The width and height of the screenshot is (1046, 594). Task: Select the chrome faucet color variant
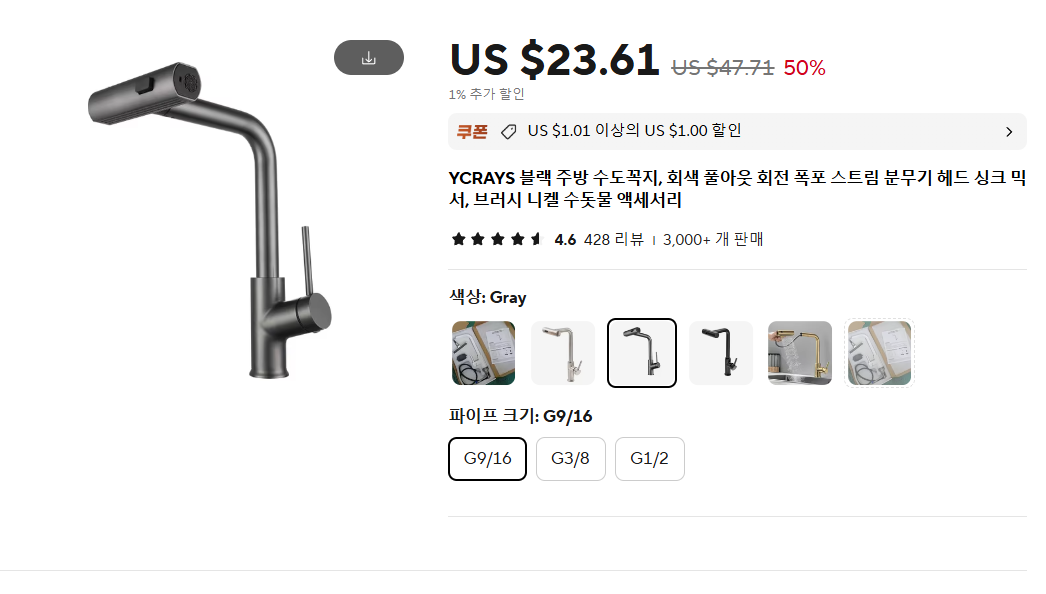pos(562,352)
